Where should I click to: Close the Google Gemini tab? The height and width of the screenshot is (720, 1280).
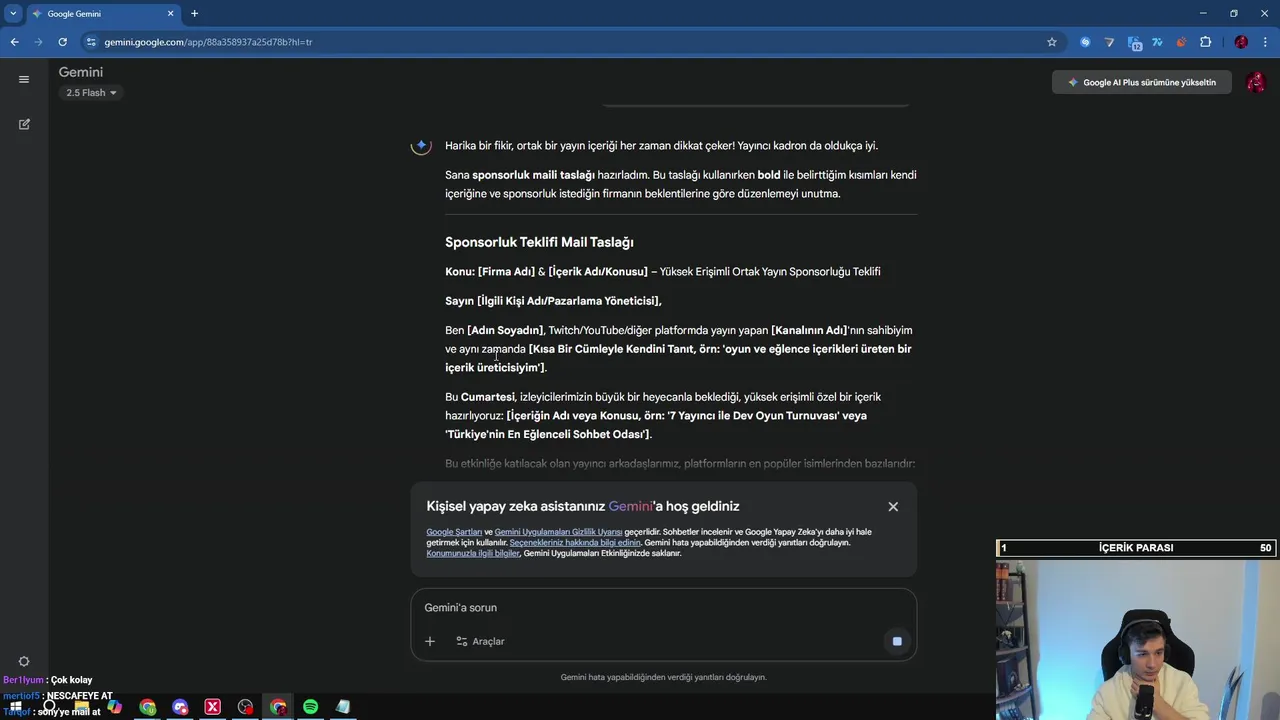(170, 14)
